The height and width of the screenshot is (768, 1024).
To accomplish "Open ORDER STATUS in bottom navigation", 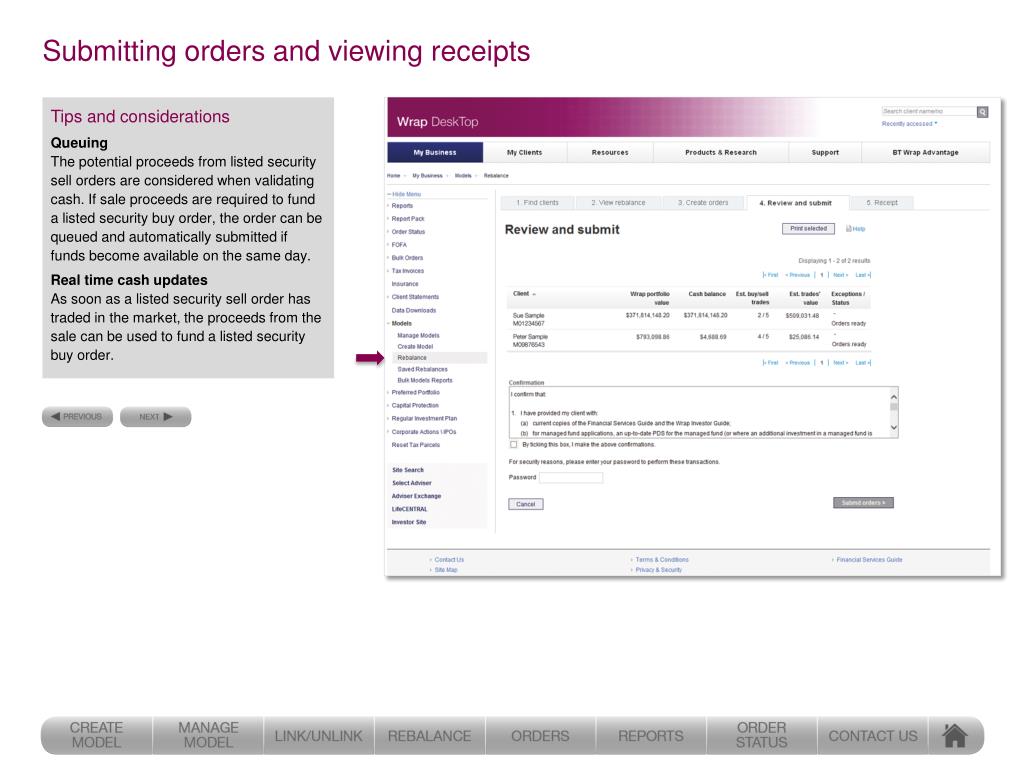I will click(761, 735).
